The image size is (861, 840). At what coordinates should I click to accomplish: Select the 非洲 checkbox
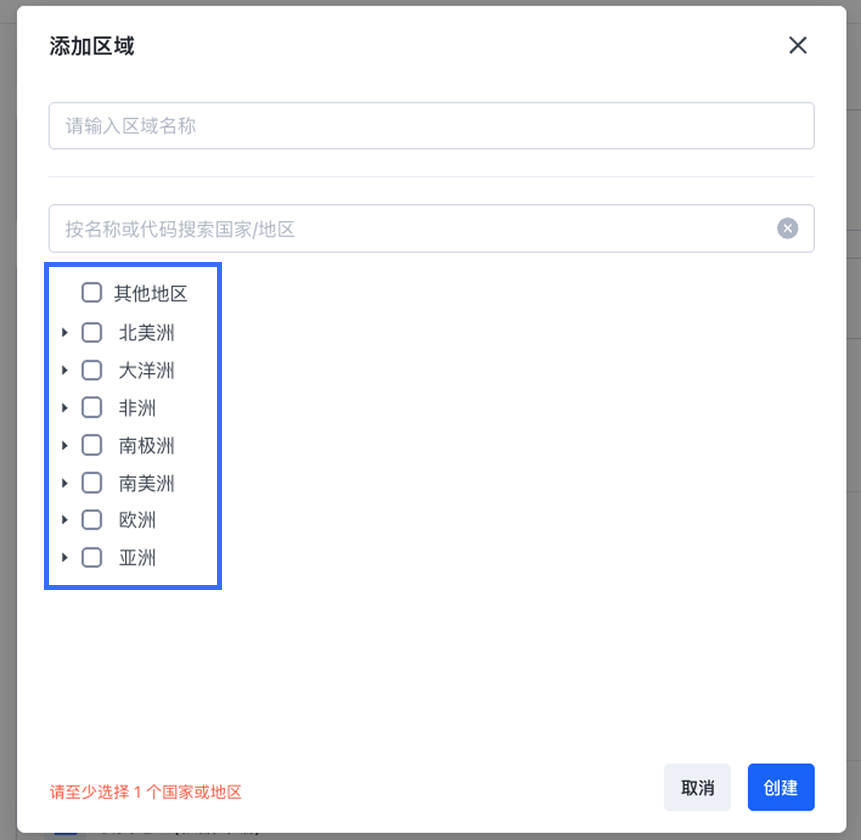(x=92, y=408)
